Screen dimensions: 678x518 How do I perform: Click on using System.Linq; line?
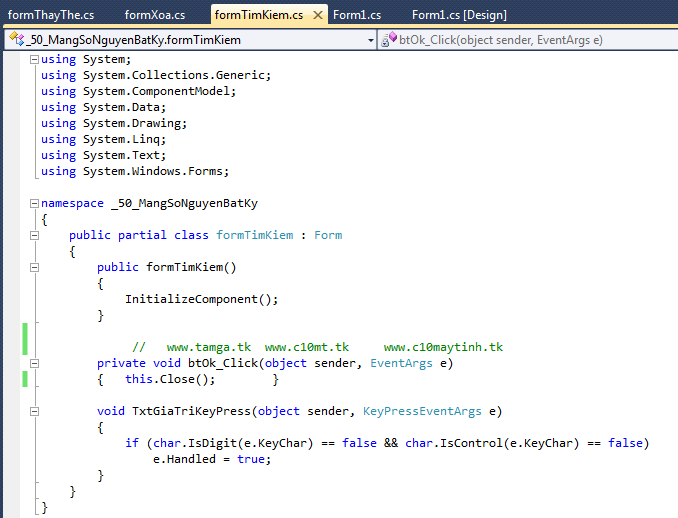(x=103, y=139)
